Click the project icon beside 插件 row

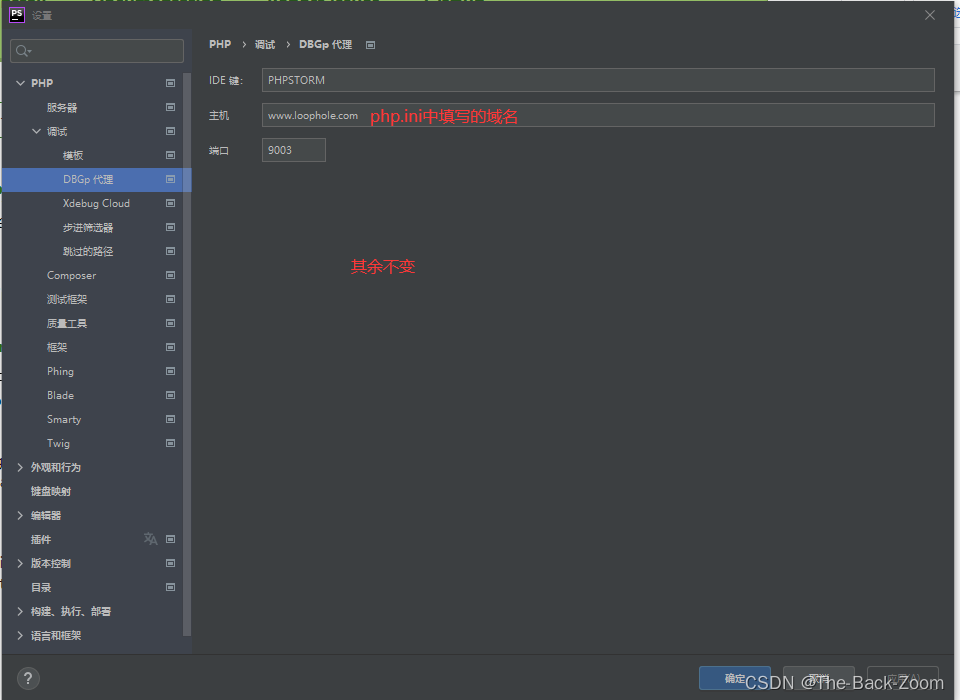click(x=170, y=539)
